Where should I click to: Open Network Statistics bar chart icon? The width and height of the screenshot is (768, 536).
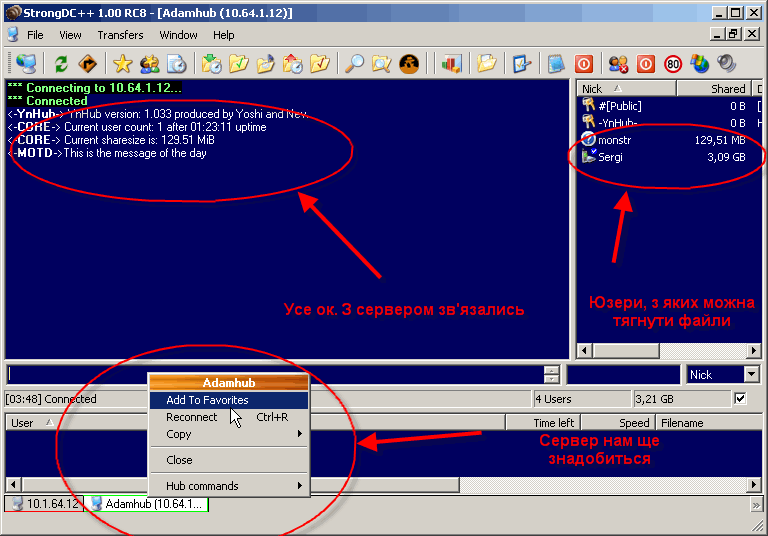[451, 64]
